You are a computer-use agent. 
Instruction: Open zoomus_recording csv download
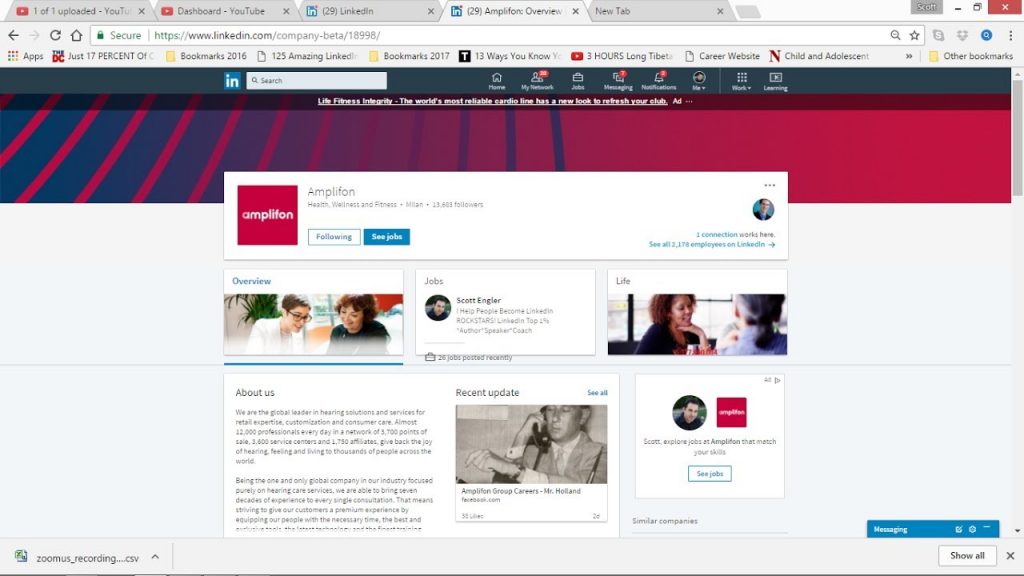point(78,558)
